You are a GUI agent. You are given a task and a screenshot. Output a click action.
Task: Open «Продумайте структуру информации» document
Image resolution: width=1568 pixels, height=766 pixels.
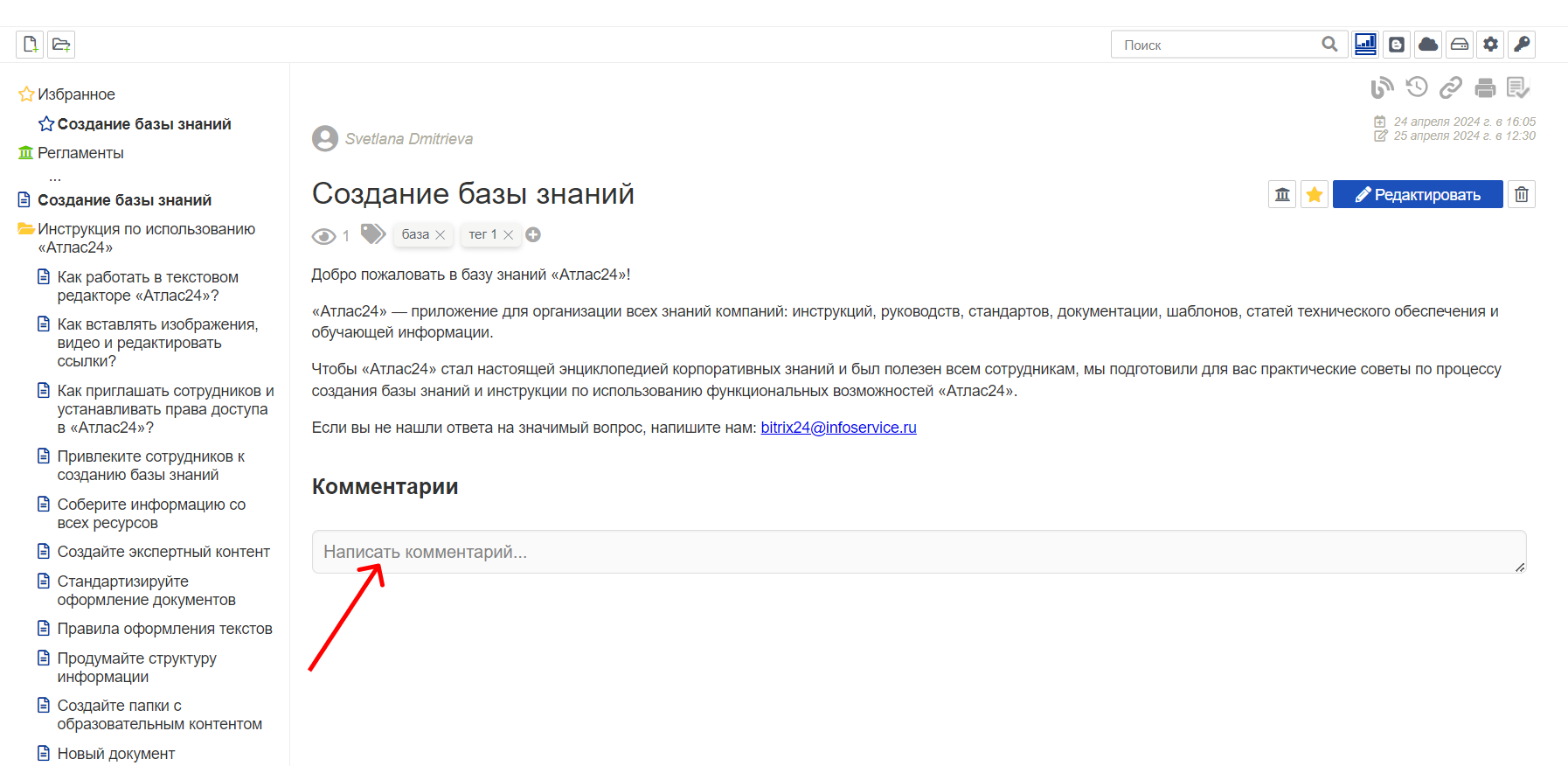point(136,667)
